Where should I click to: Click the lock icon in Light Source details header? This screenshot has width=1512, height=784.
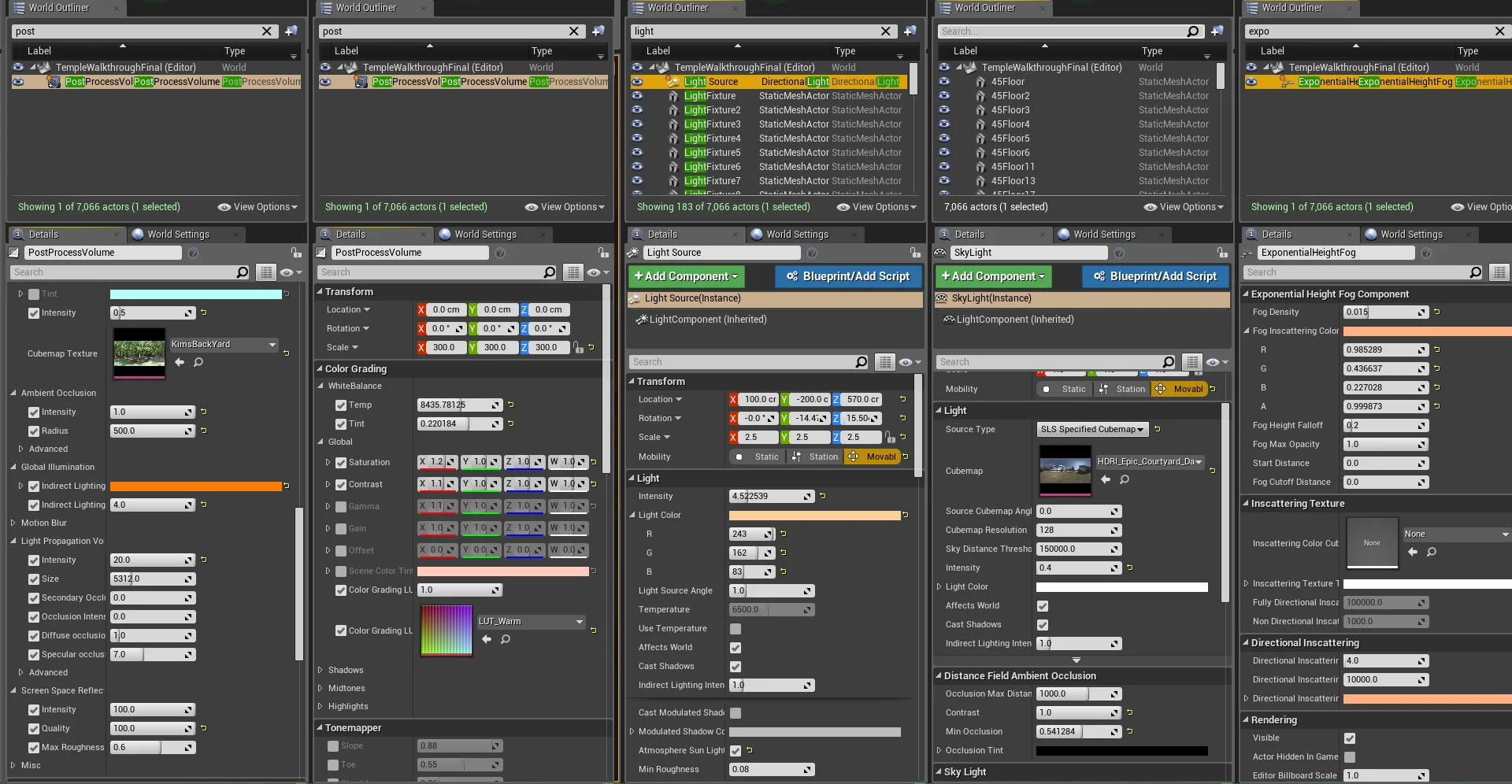pos(915,253)
